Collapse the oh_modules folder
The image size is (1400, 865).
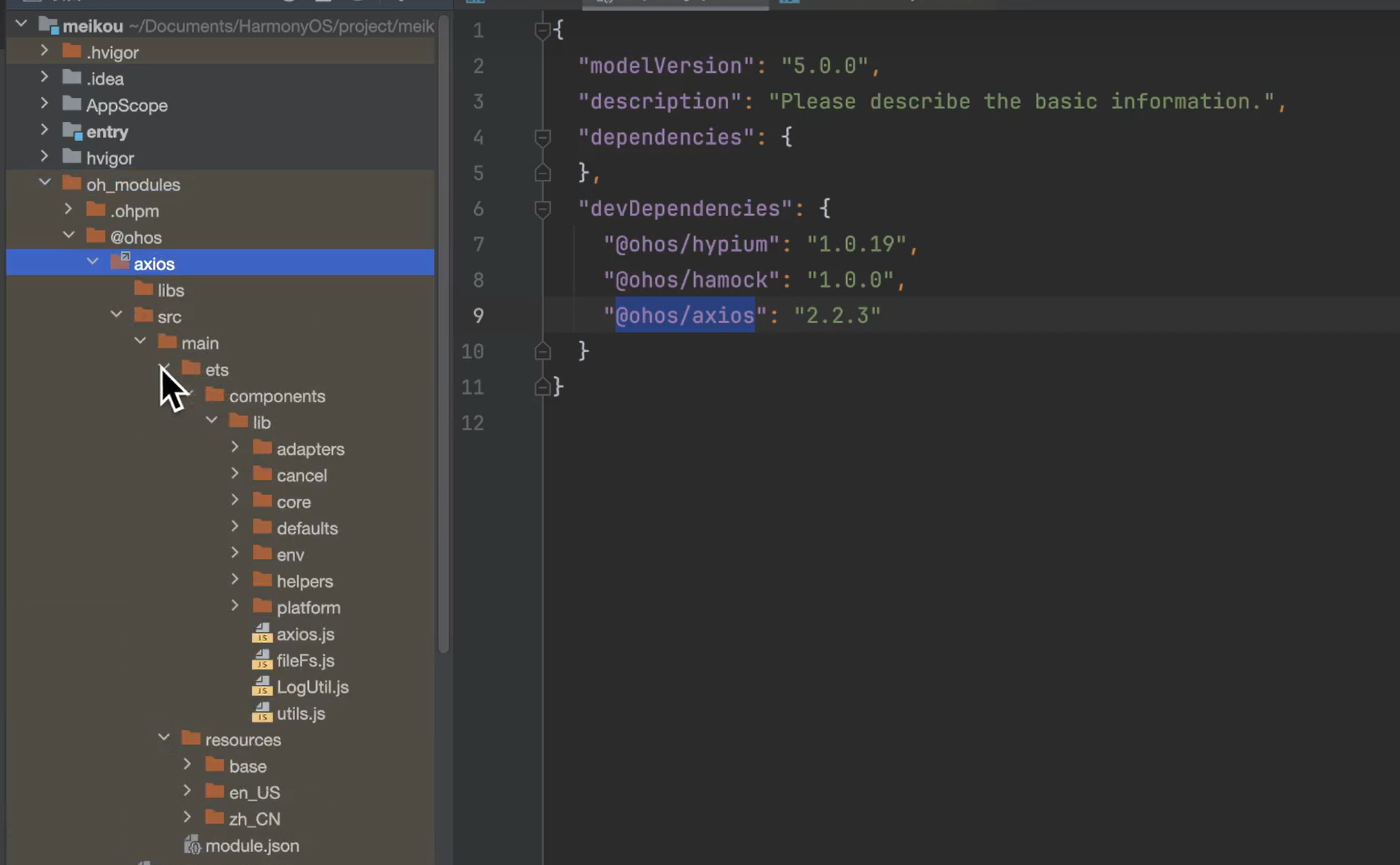click(x=45, y=183)
